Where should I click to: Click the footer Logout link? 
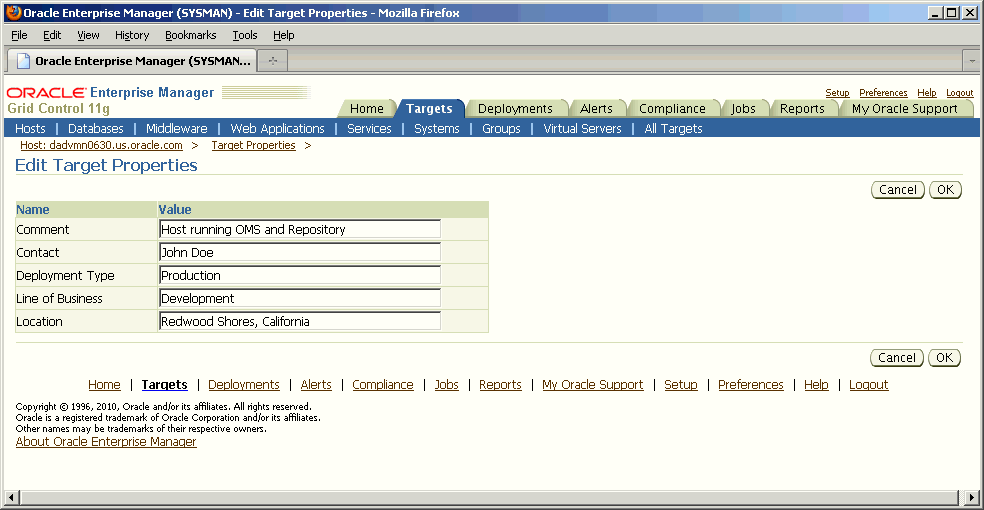[x=869, y=385]
